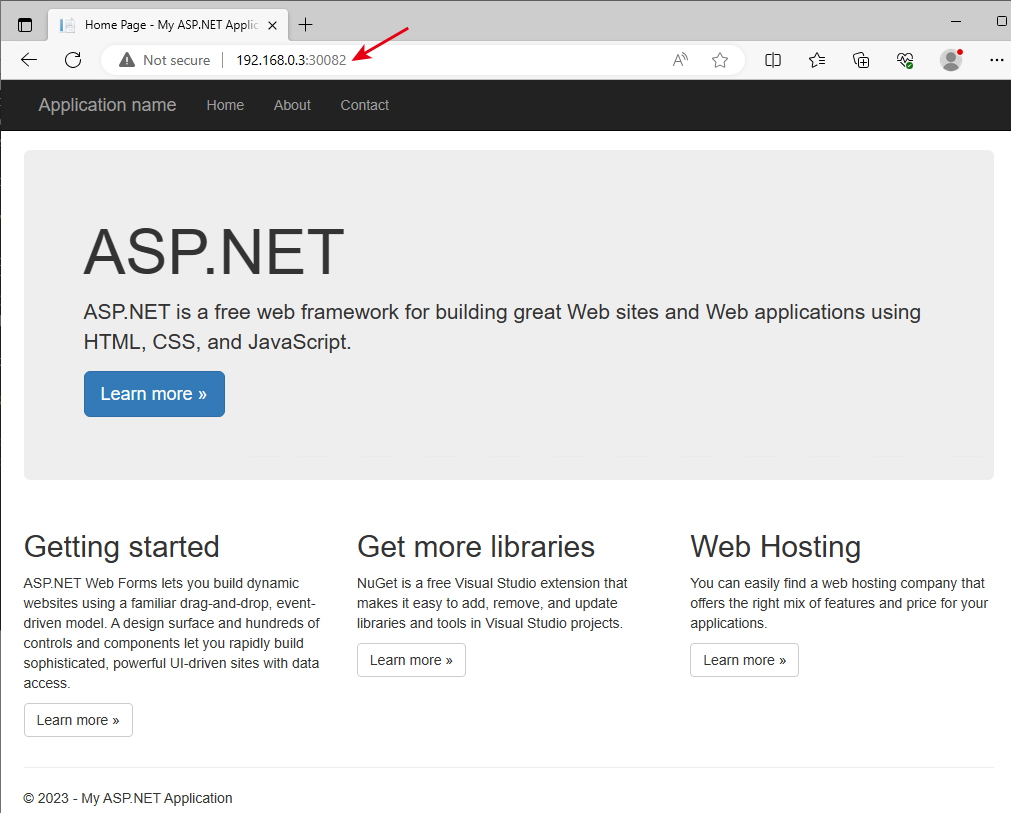Image resolution: width=1011 pixels, height=813 pixels.
Task: Click the Application name brand link
Action: (107, 105)
